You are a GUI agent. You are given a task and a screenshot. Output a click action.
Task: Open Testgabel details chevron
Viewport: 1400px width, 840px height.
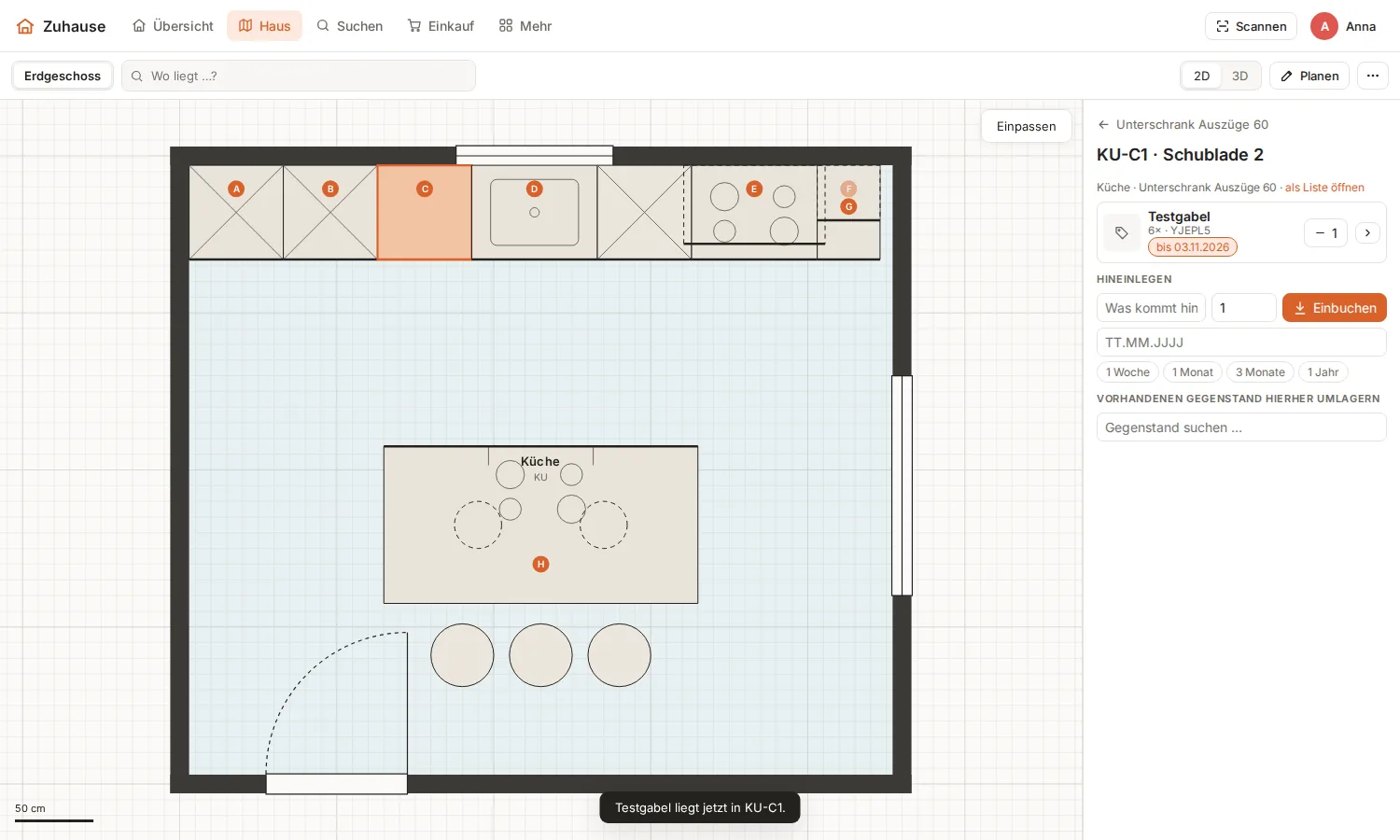pos(1367,232)
